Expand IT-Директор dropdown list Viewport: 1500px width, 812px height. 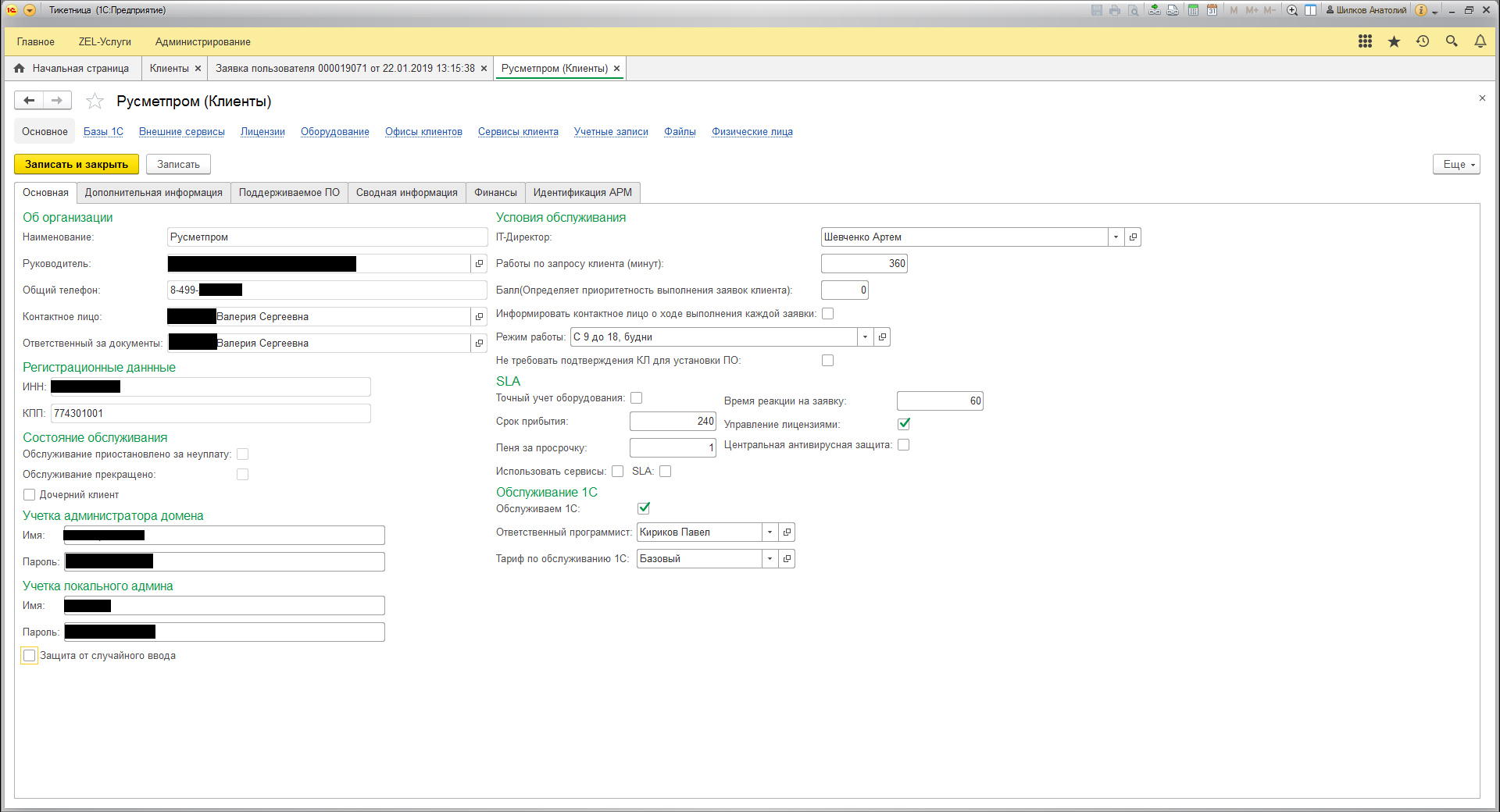coord(1116,237)
